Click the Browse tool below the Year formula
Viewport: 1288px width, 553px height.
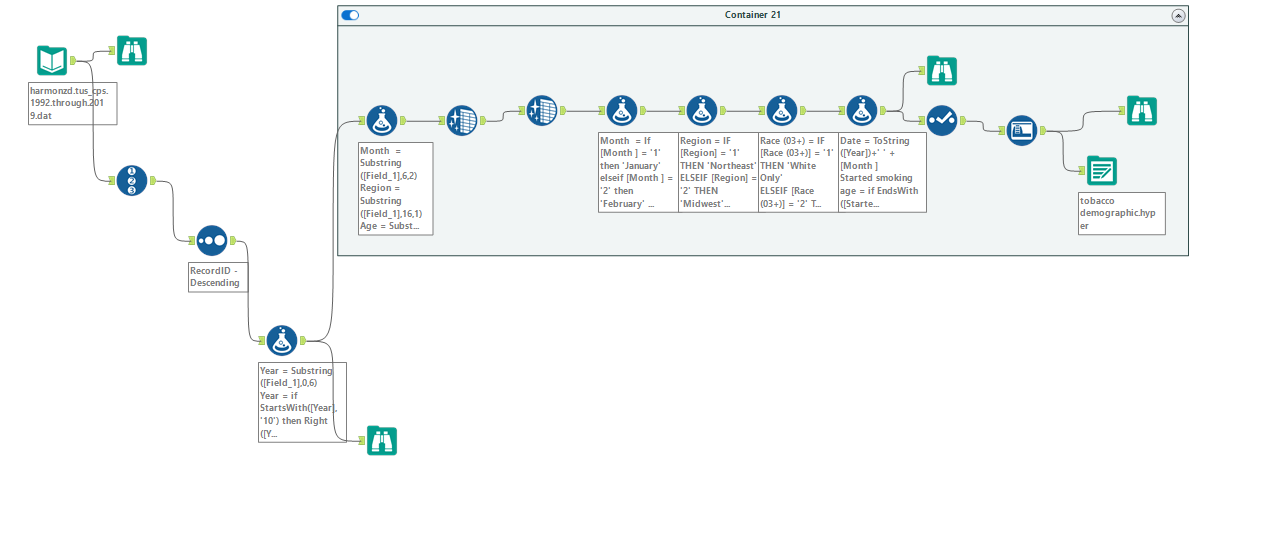click(382, 441)
